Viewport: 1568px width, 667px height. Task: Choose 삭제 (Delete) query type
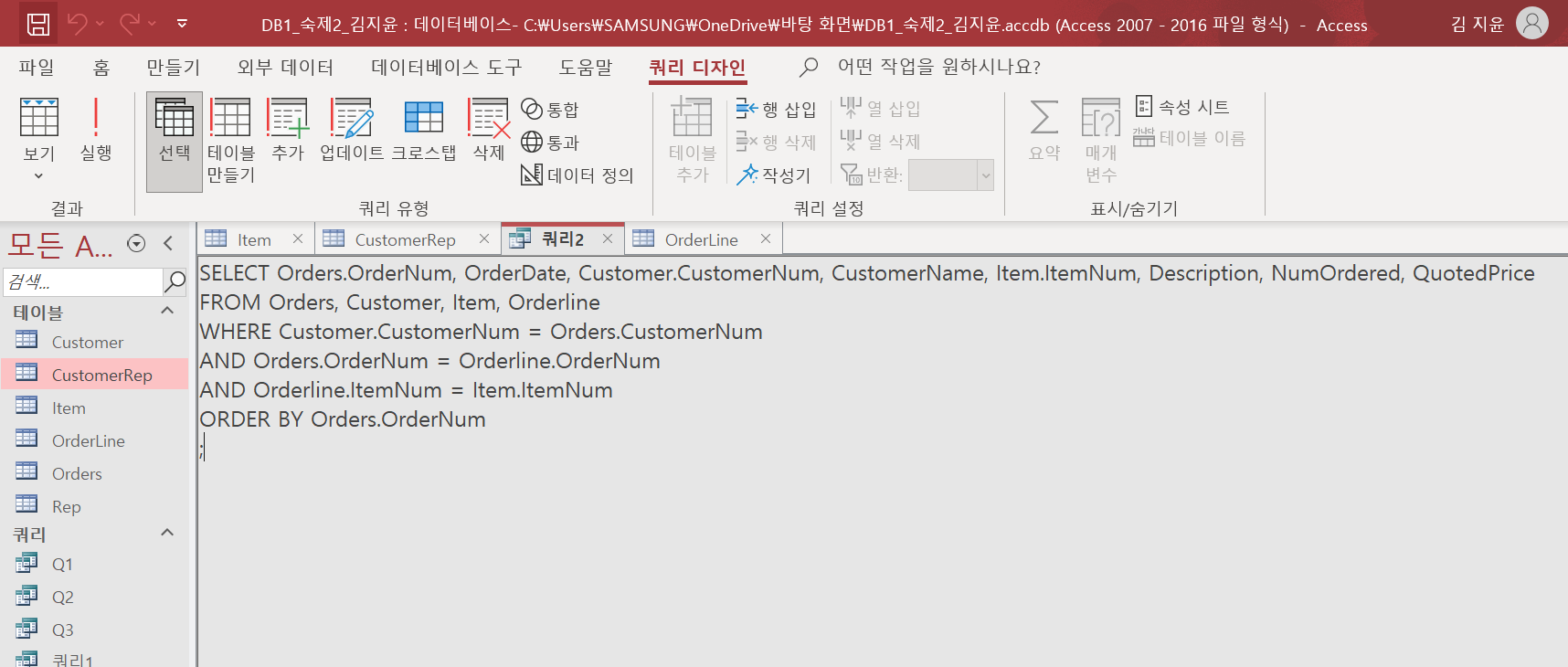click(x=489, y=132)
